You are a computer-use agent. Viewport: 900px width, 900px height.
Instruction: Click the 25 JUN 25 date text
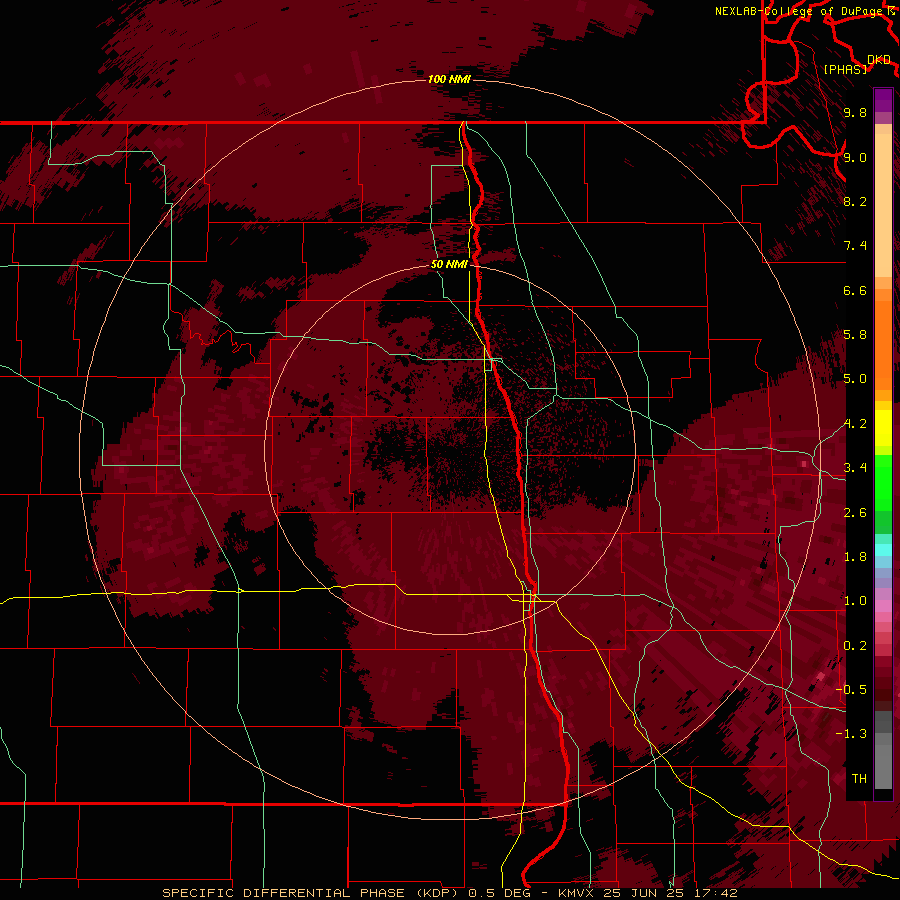[x=641, y=893]
